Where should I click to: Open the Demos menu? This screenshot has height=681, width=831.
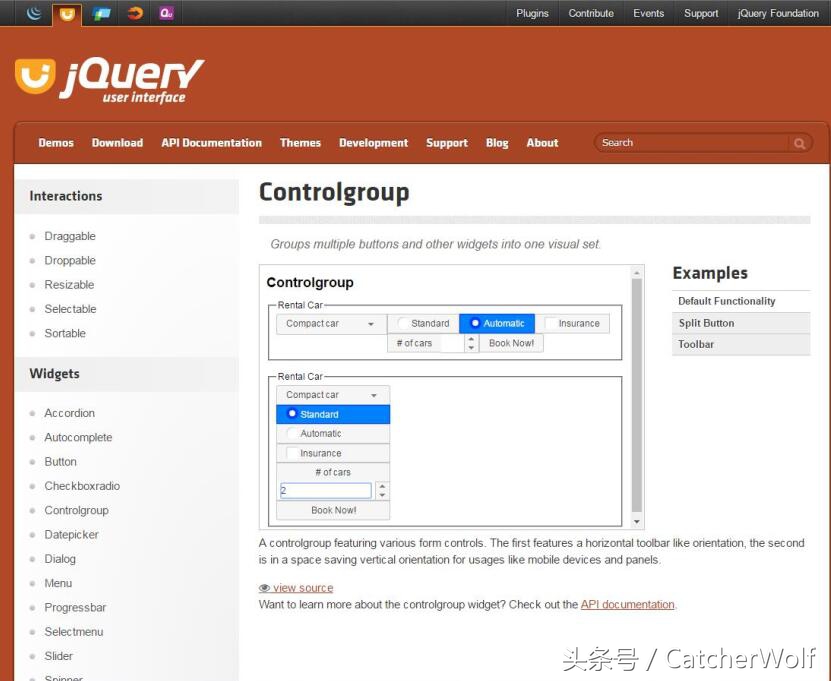point(56,143)
